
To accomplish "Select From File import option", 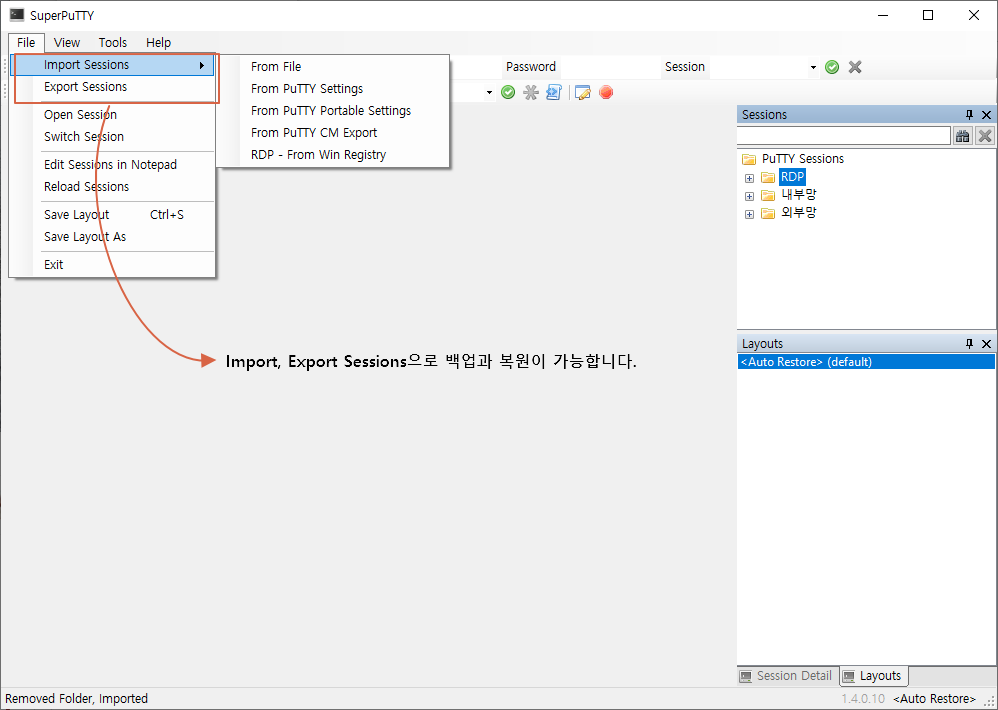I will [333, 67].
